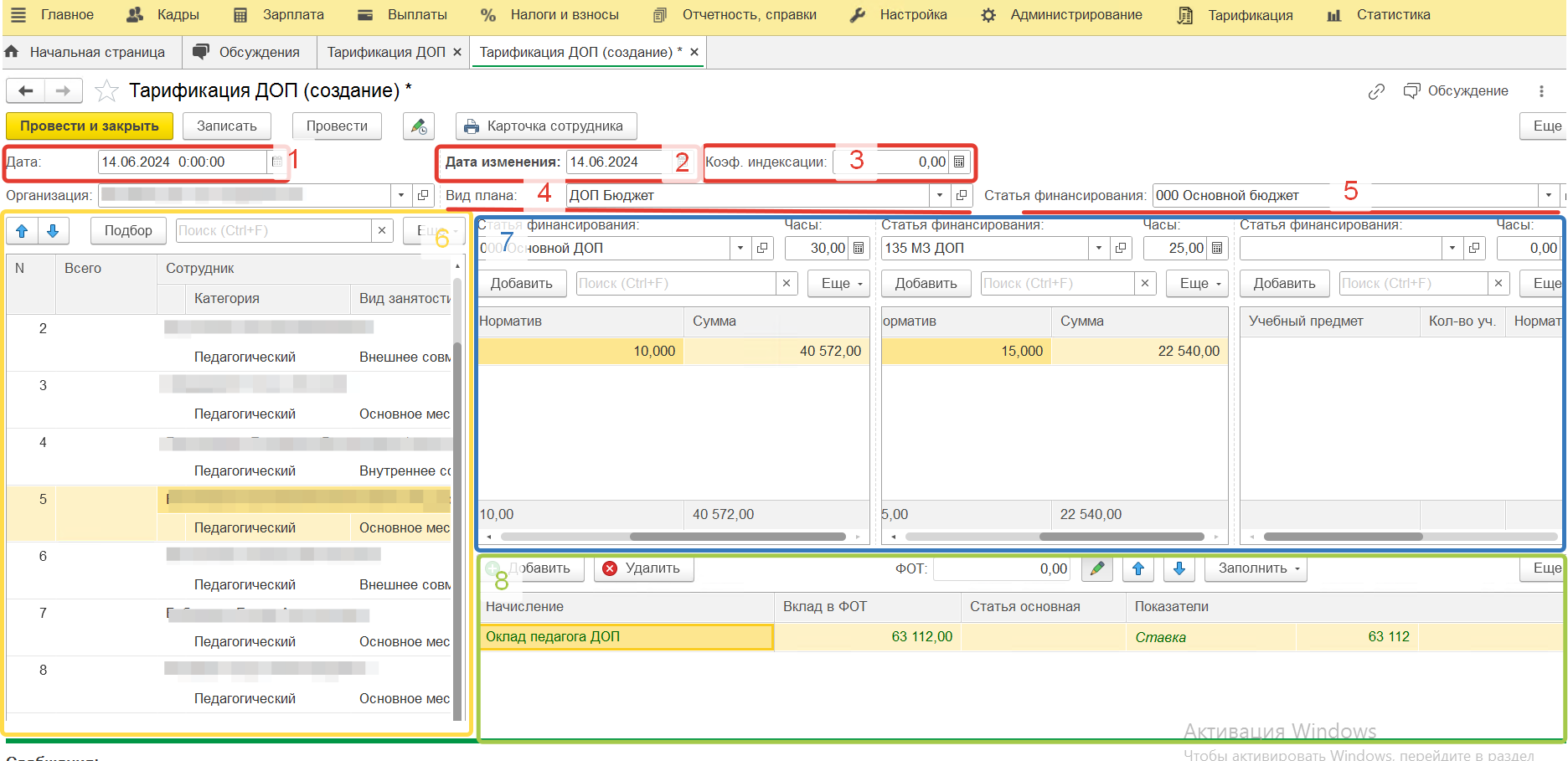Open the calculator for Коэф. индексации
This screenshot has width=1568, height=761.
959,162
